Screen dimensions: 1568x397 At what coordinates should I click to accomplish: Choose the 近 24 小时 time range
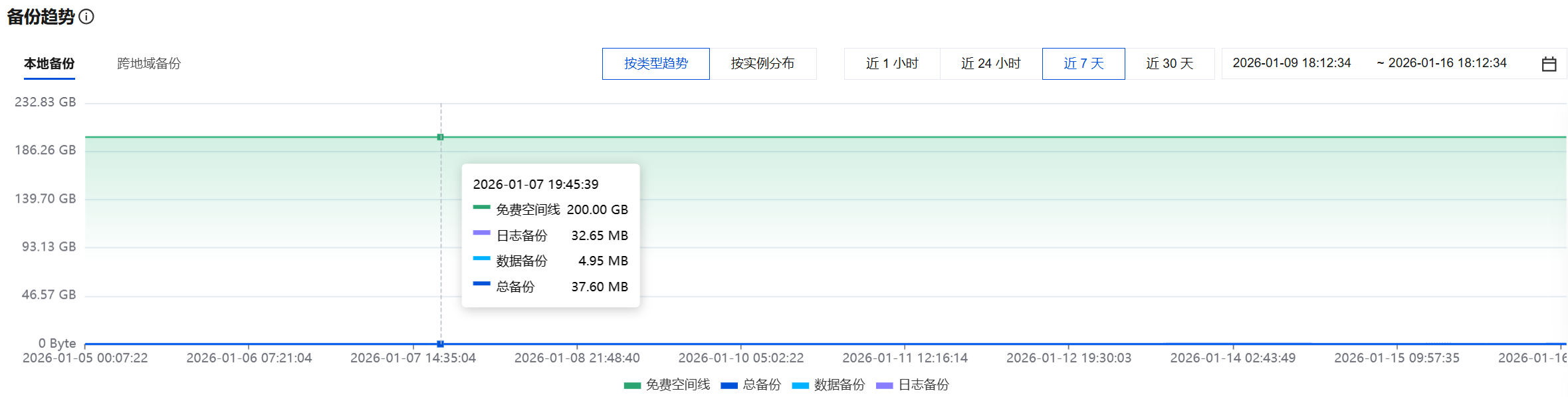pyautogui.click(x=990, y=64)
